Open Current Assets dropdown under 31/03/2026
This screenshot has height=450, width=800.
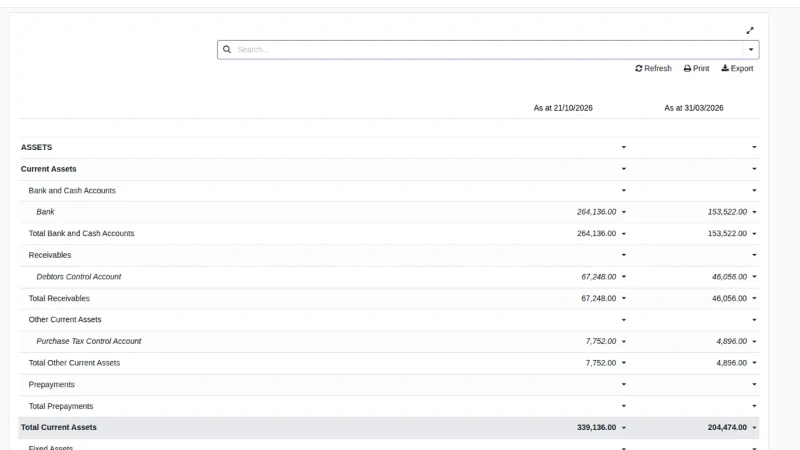coord(754,169)
